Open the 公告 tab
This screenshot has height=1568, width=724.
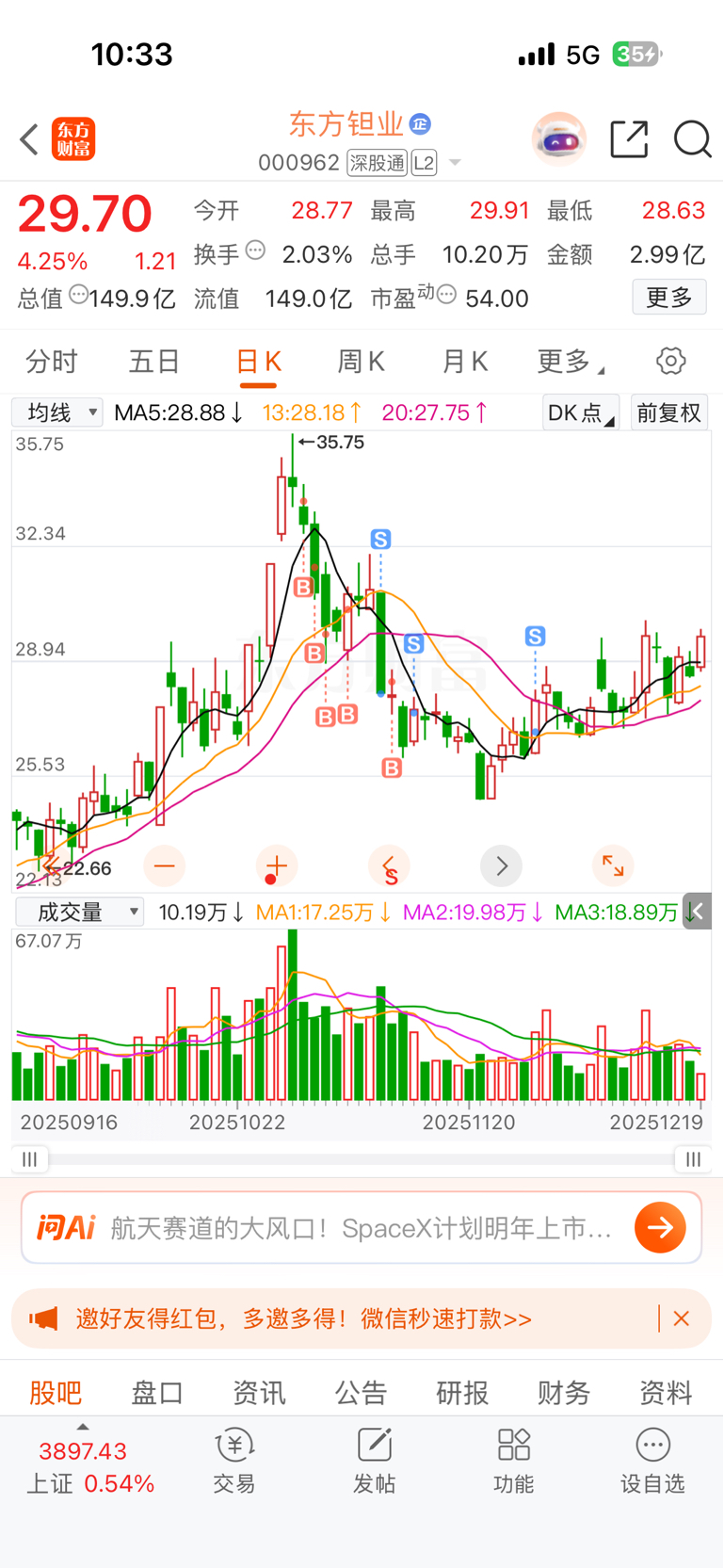[361, 1392]
